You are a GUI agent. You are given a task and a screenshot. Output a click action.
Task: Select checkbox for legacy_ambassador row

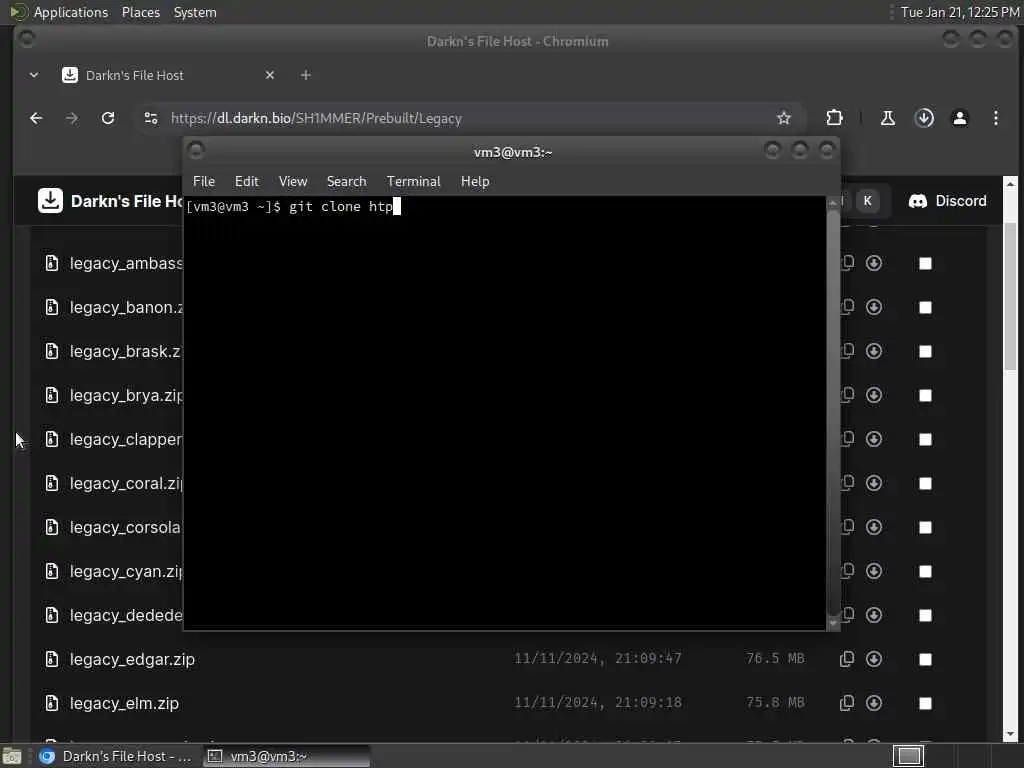point(925,264)
